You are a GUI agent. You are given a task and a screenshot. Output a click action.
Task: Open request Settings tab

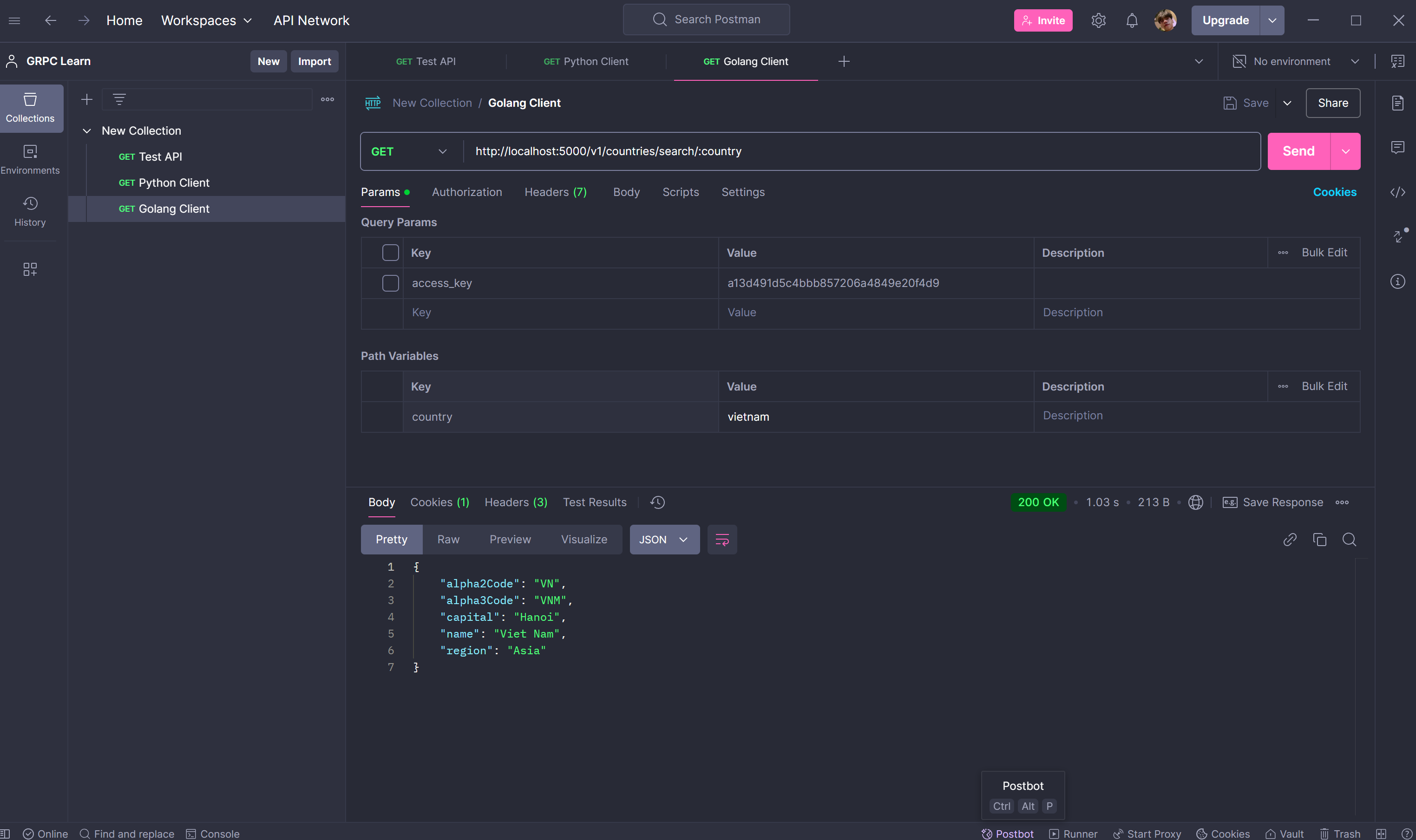pos(743,192)
